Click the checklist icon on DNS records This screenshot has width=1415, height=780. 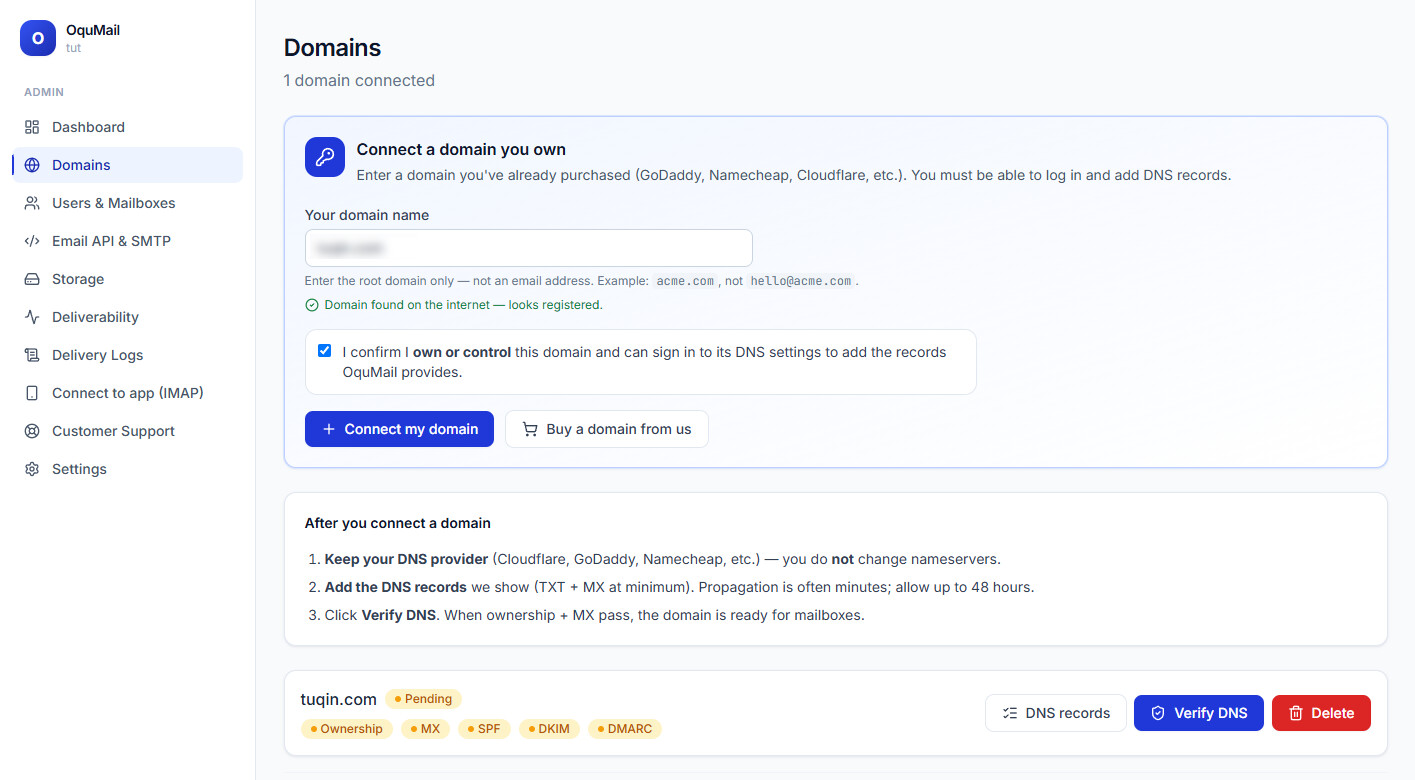coord(1010,713)
